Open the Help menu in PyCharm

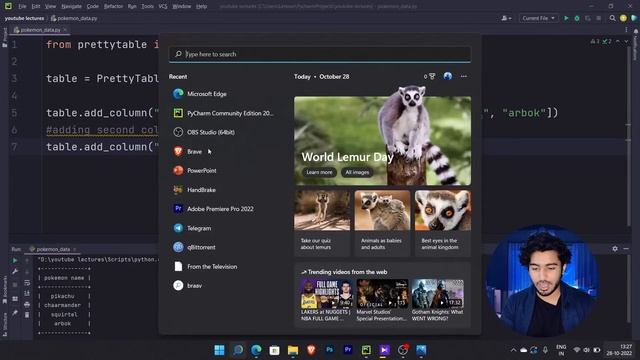click(x=202, y=6)
